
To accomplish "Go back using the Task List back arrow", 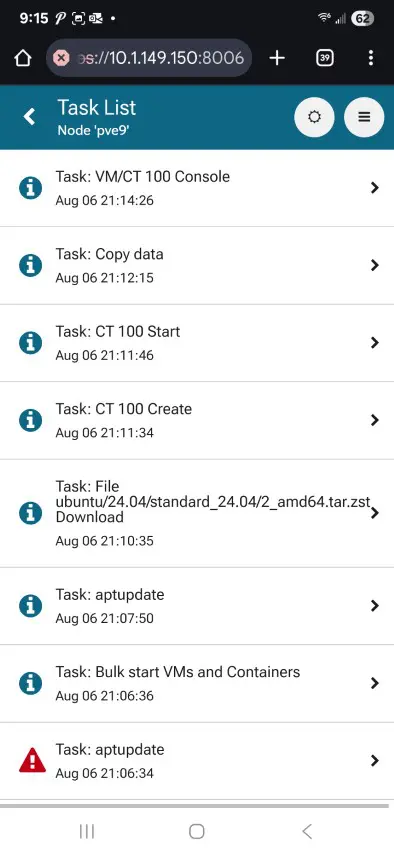I will (x=29, y=117).
